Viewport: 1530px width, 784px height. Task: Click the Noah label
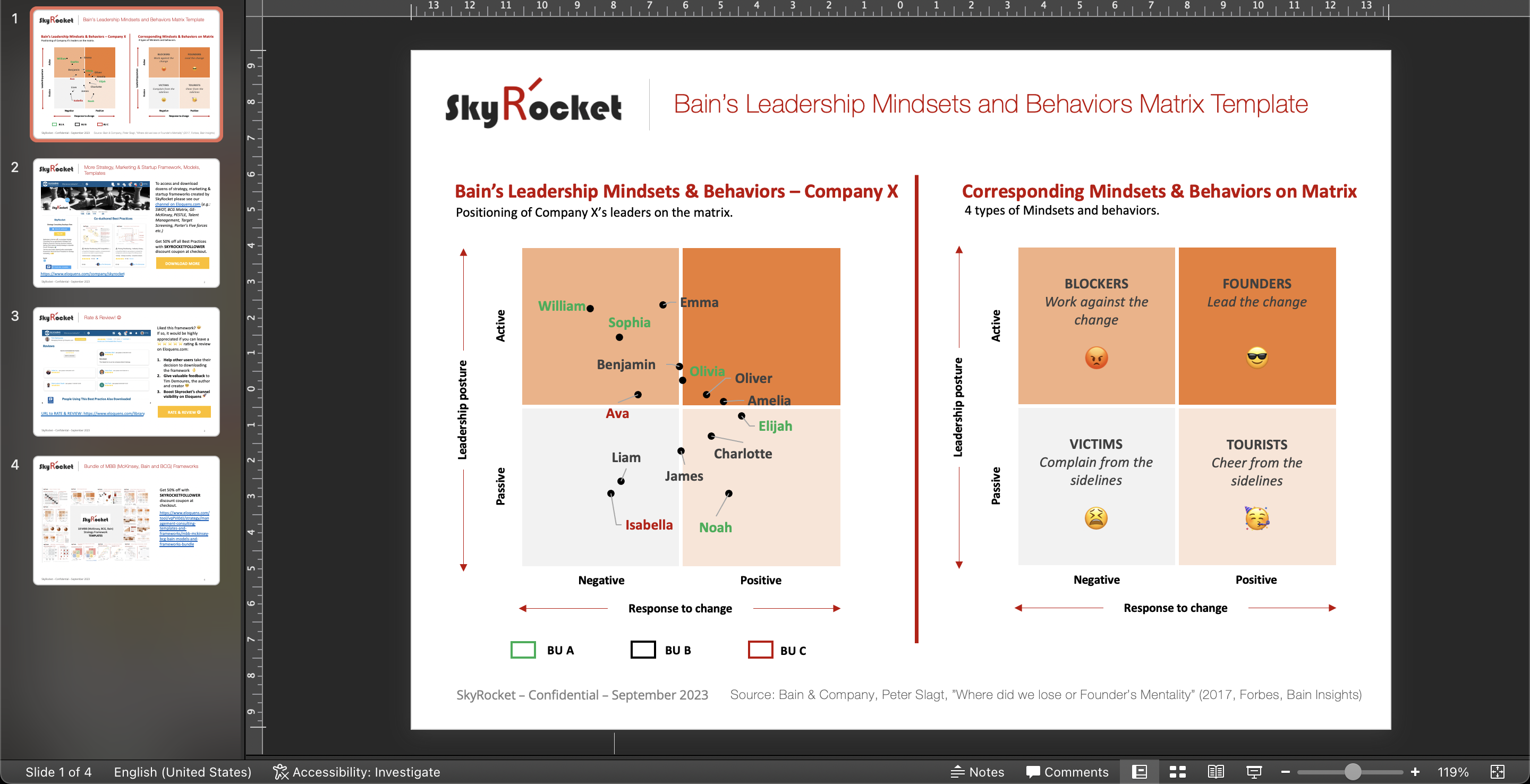point(715,527)
